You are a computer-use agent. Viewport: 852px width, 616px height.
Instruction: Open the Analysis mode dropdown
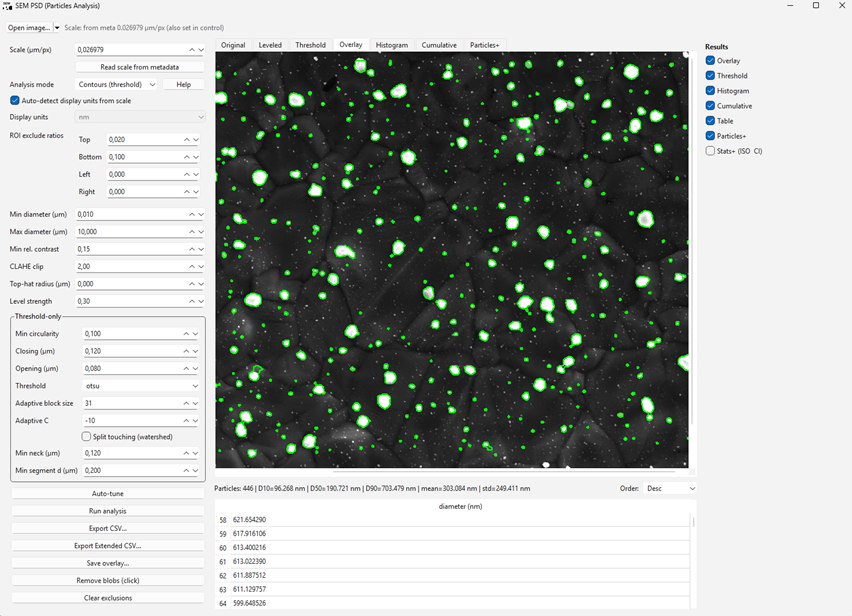(116, 85)
